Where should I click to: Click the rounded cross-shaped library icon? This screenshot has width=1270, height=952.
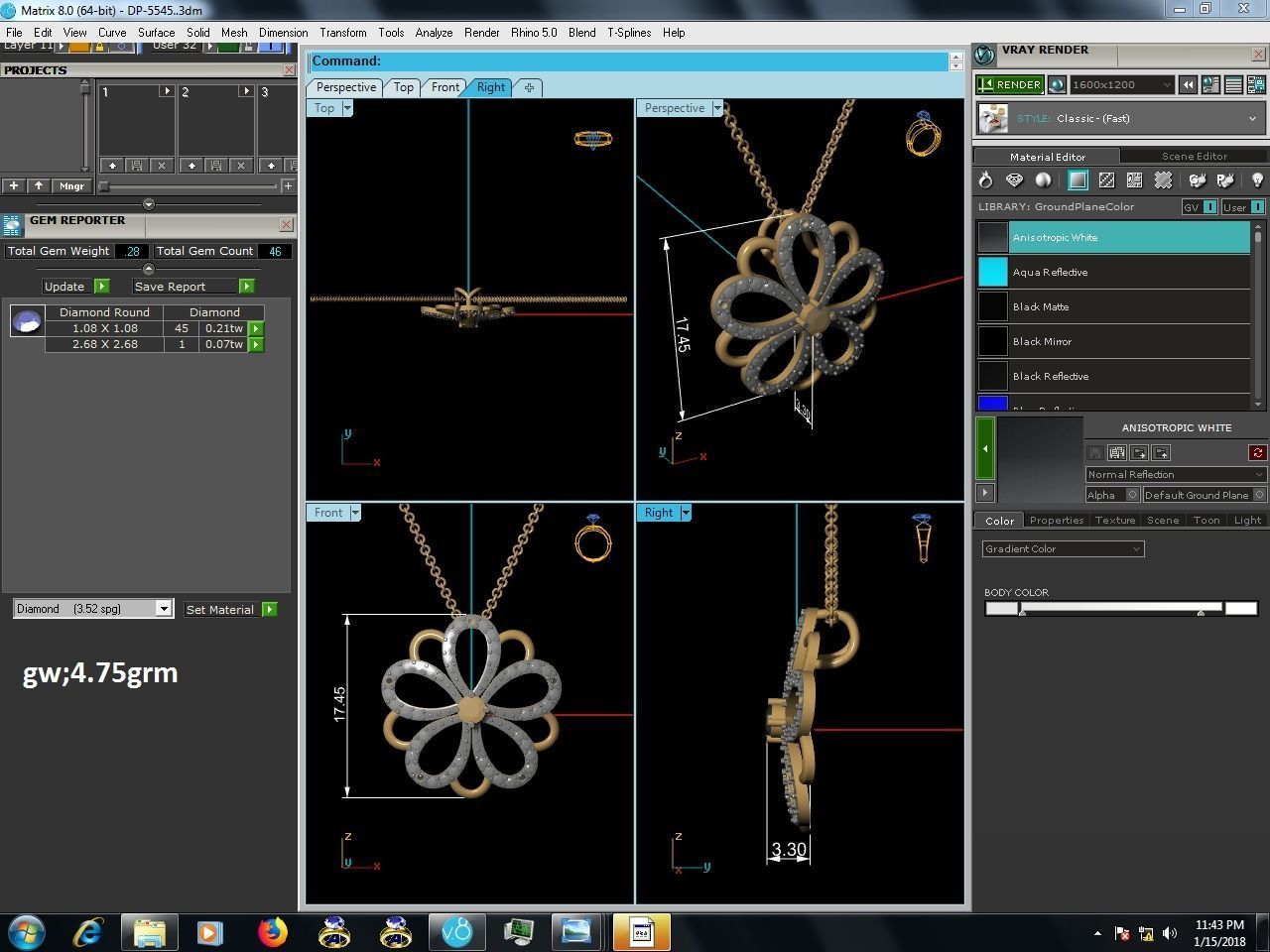click(x=1163, y=180)
